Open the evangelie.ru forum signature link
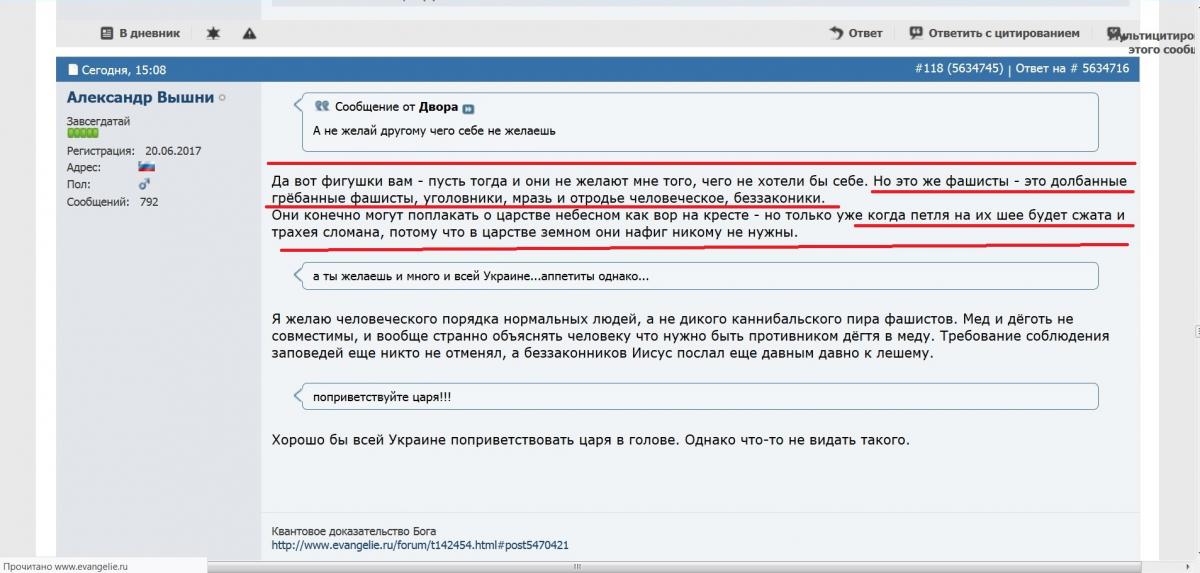Viewport: 1200px width, 573px height. pos(420,545)
